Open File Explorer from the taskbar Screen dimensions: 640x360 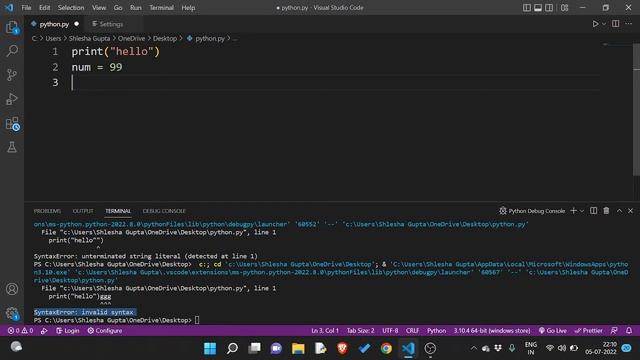(x=298, y=348)
